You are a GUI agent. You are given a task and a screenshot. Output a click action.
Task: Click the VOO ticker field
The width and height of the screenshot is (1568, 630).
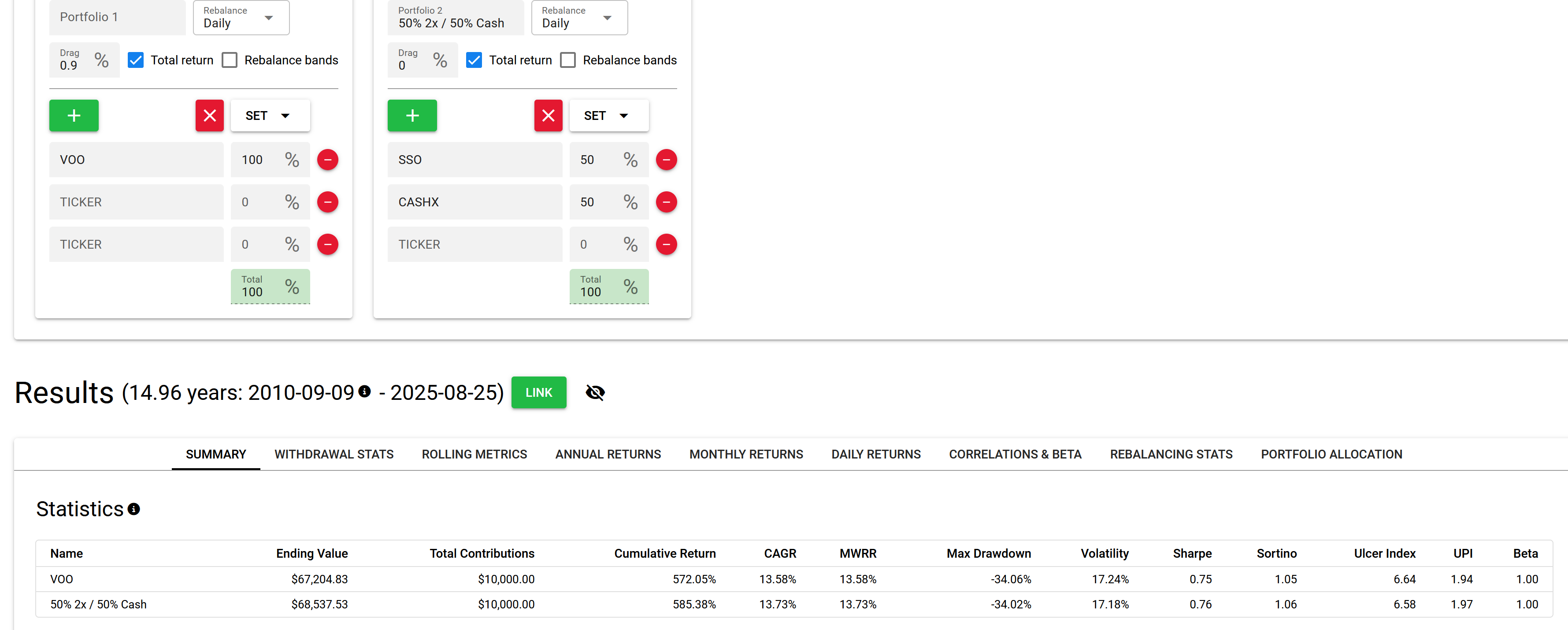[x=136, y=160]
